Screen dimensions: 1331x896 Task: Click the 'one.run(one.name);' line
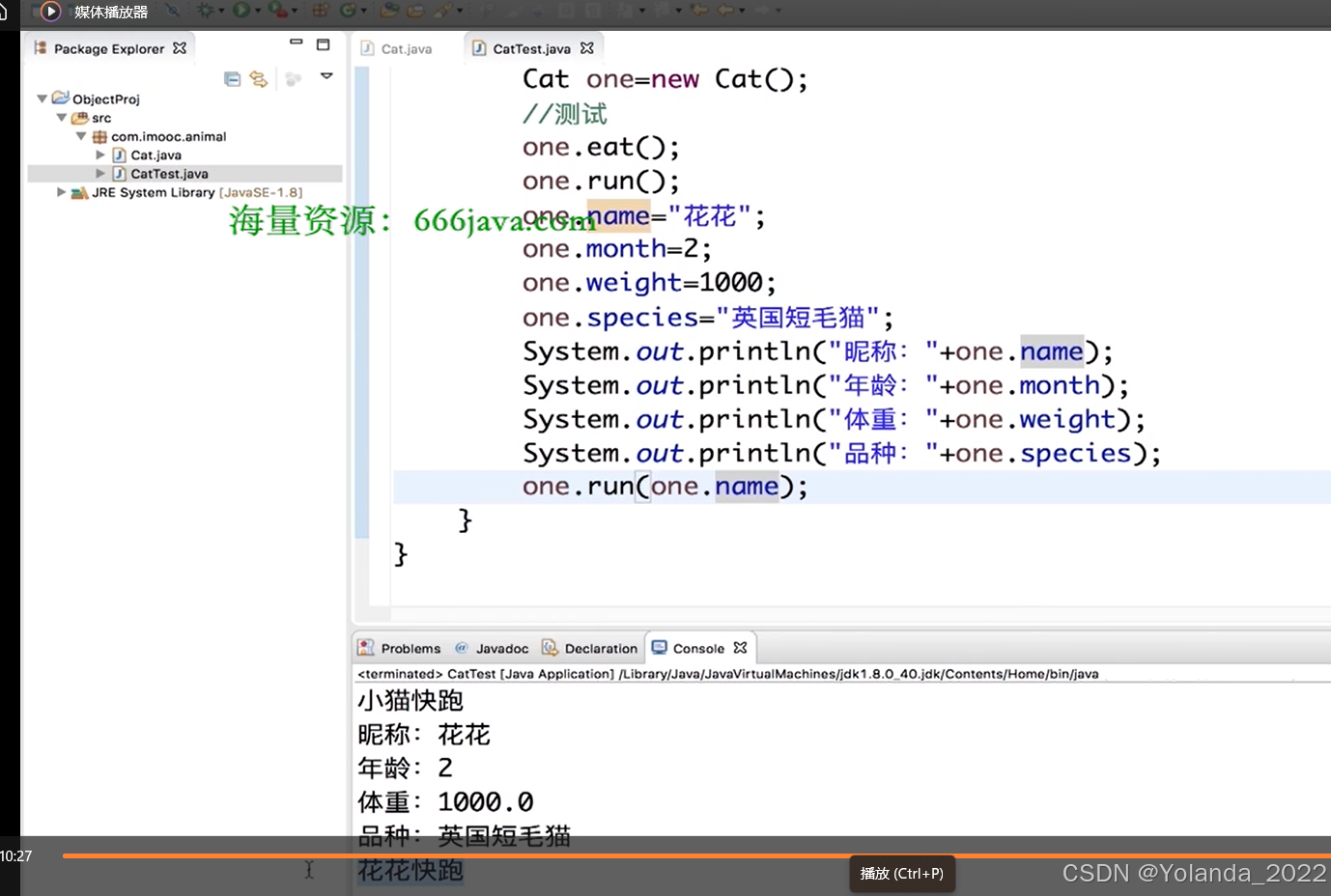[x=665, y=487]
